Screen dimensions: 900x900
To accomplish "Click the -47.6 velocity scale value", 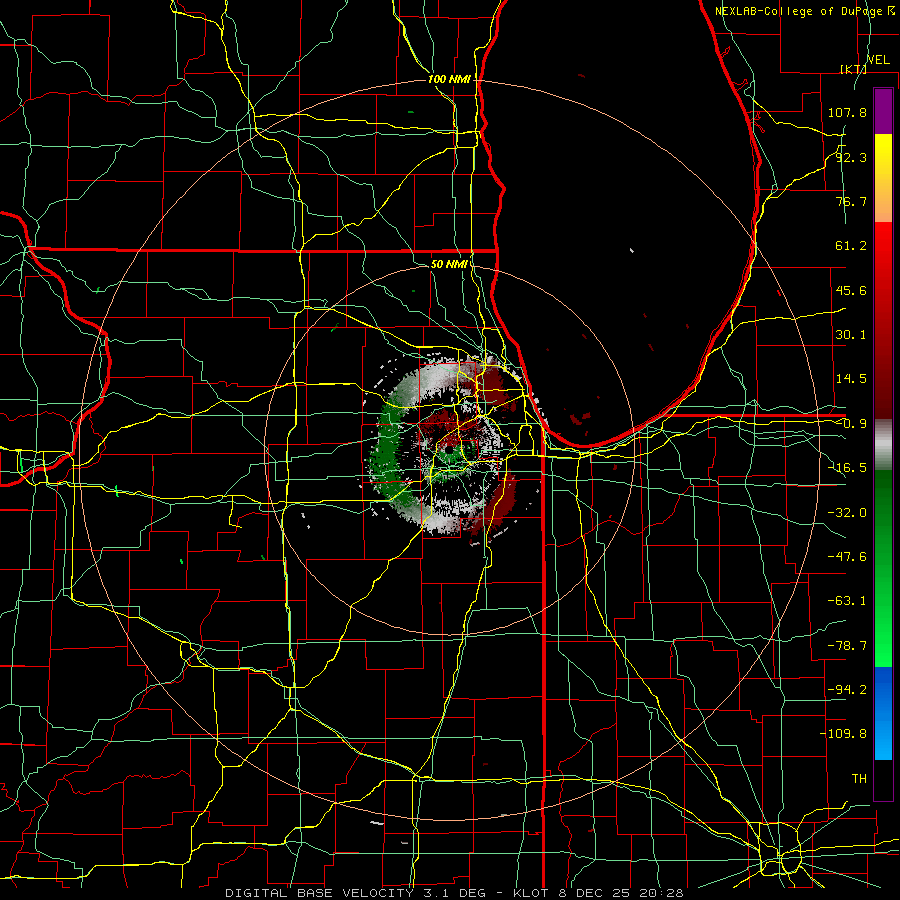I will point(847,557).
